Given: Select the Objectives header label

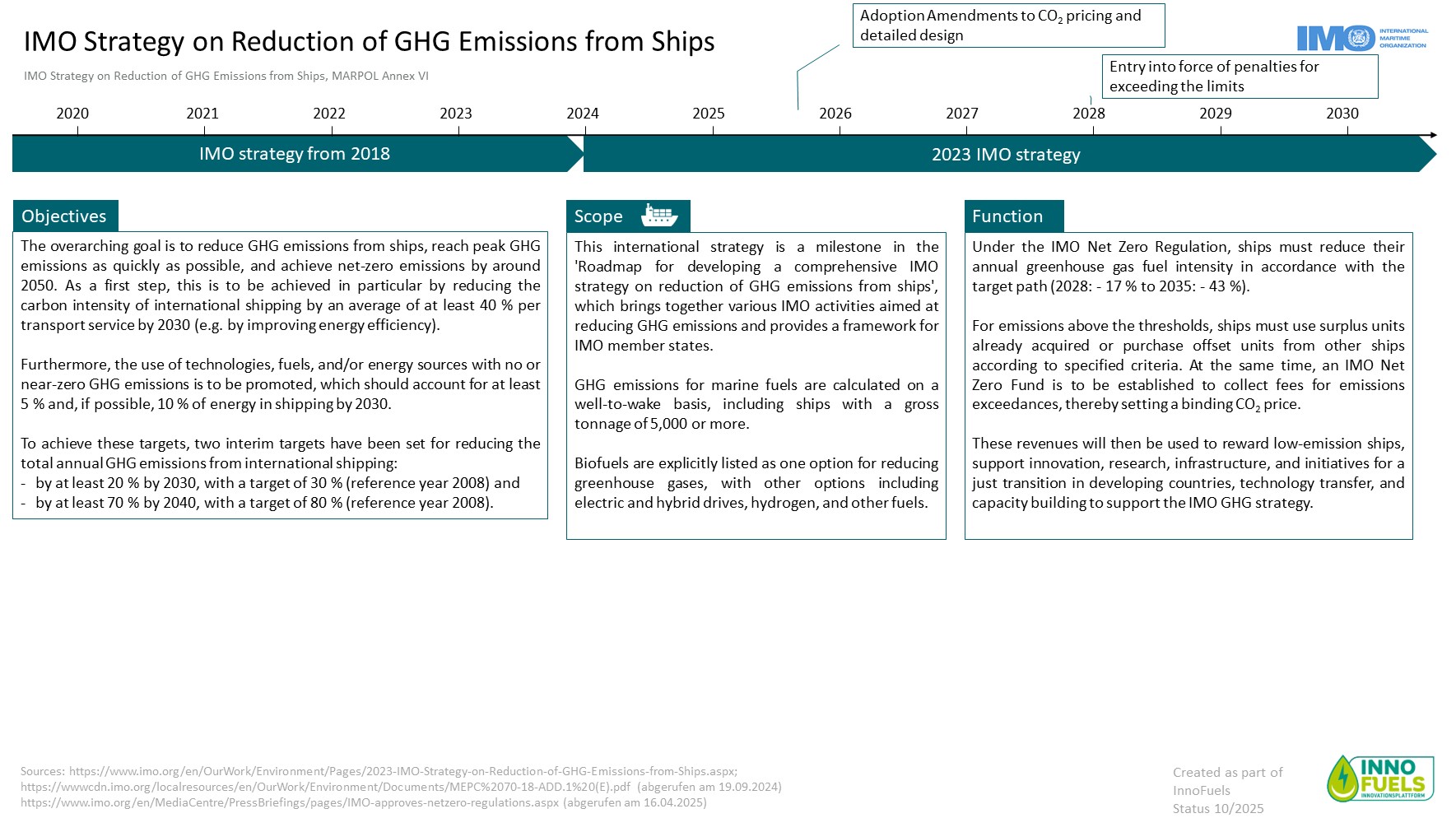Looking at the screenshot, I should point(65,216).
